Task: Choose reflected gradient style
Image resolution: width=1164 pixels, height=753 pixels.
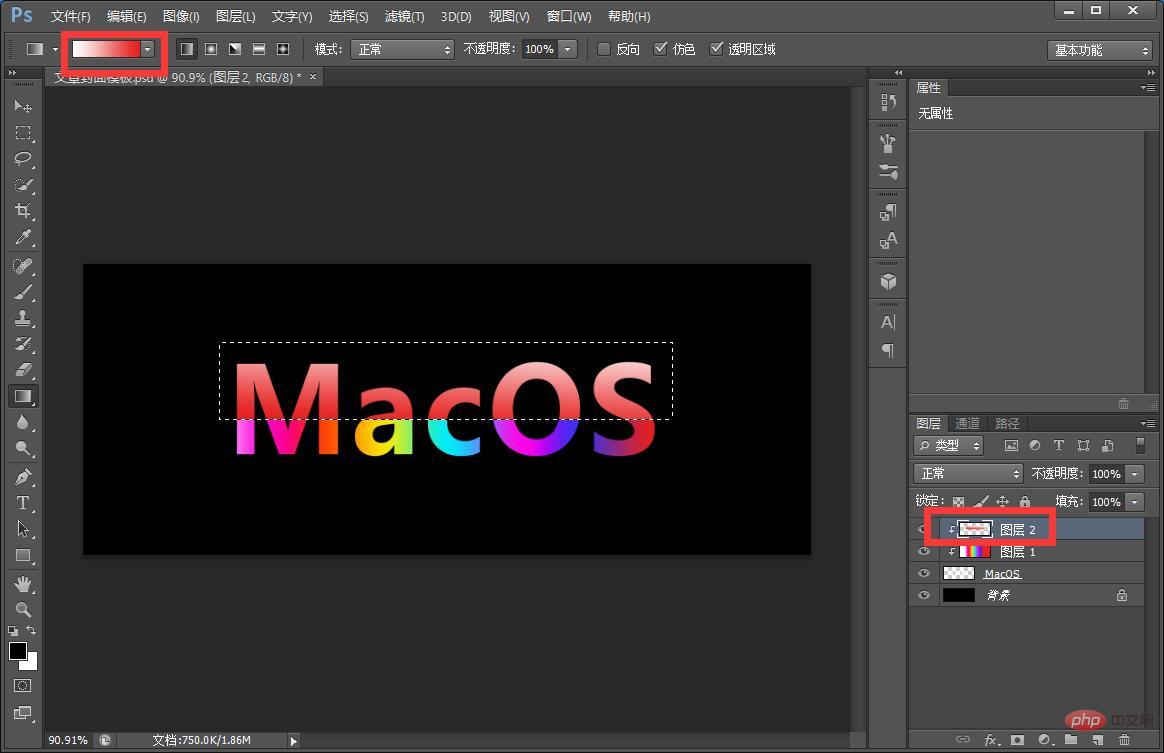Action: pos(259,49)
